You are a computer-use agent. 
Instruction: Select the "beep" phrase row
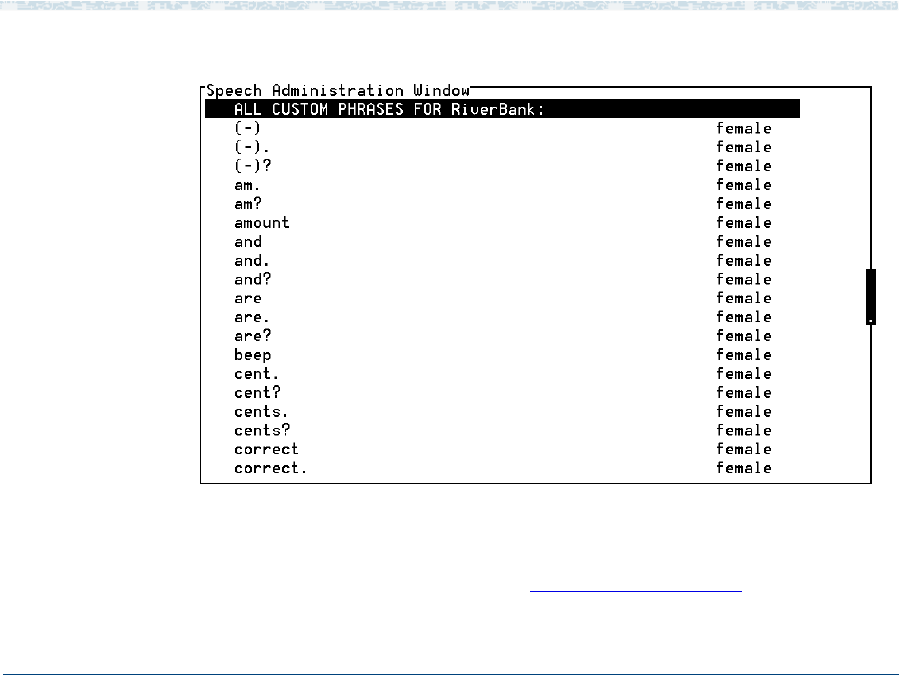tap(502, 354)
